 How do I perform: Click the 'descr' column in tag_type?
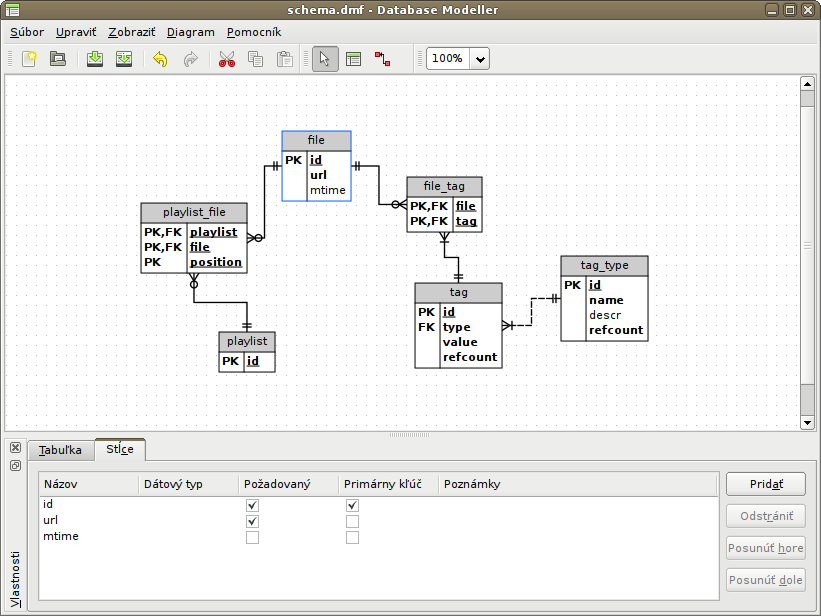point(605,315)
